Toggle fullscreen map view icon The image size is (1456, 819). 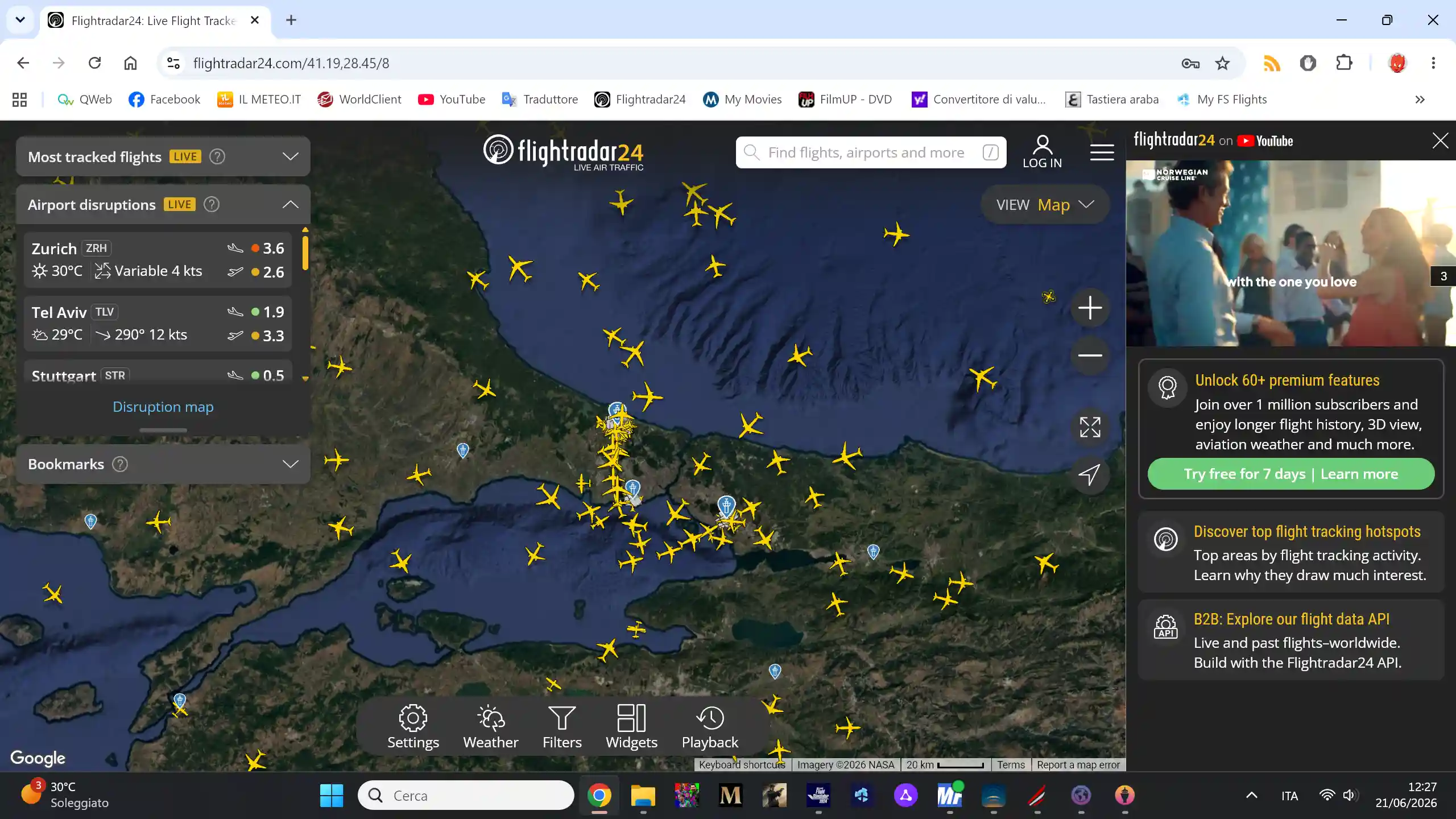[1090, 427]
